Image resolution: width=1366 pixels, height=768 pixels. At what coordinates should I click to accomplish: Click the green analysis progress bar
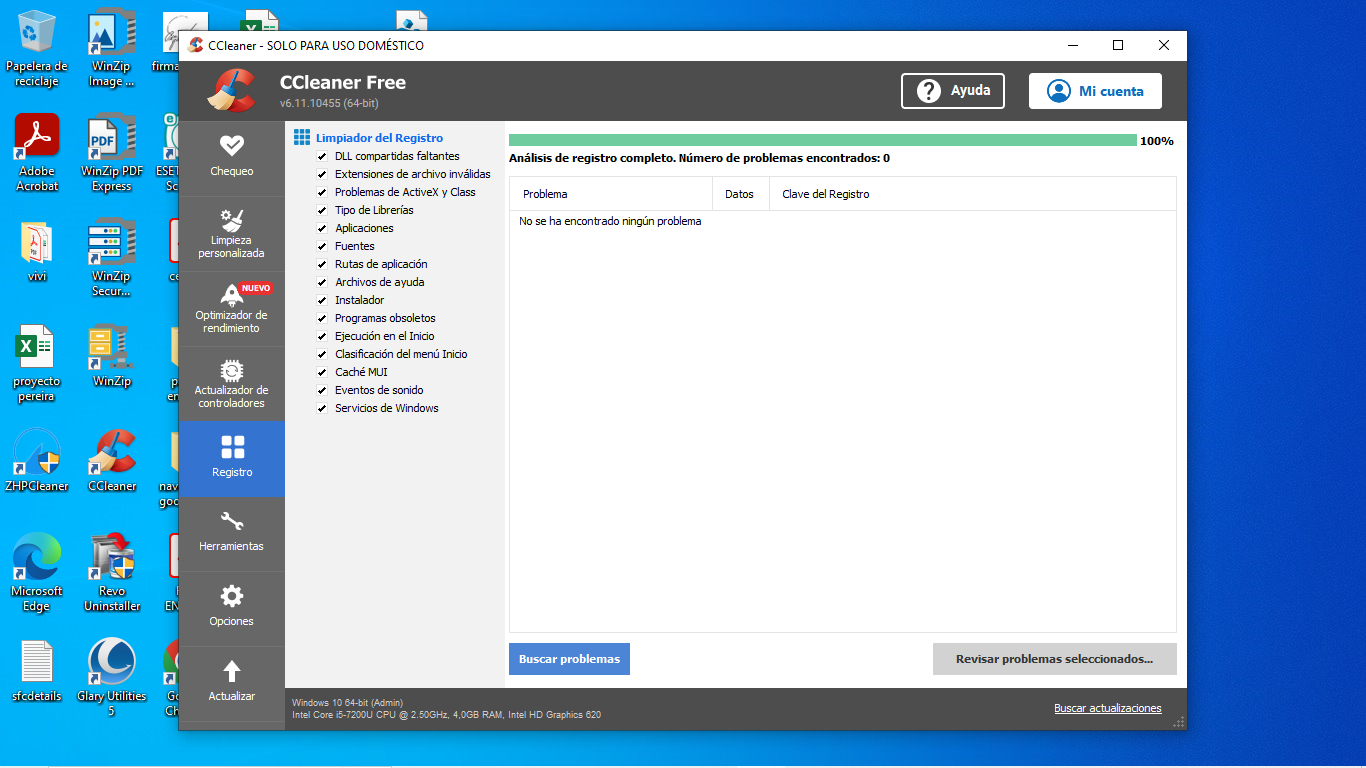[822, 141]
